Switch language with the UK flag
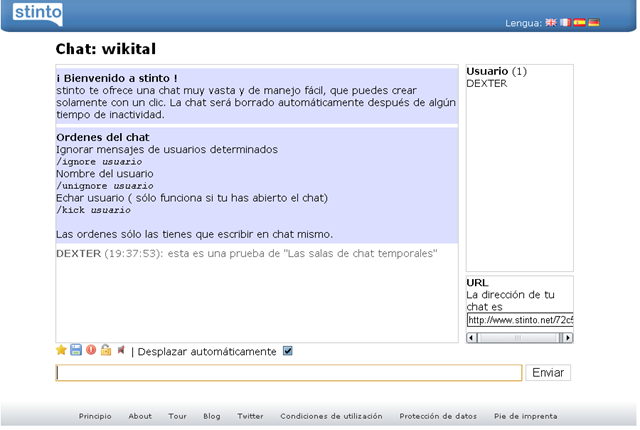This screenshot has height=430, width=640. 551,22
